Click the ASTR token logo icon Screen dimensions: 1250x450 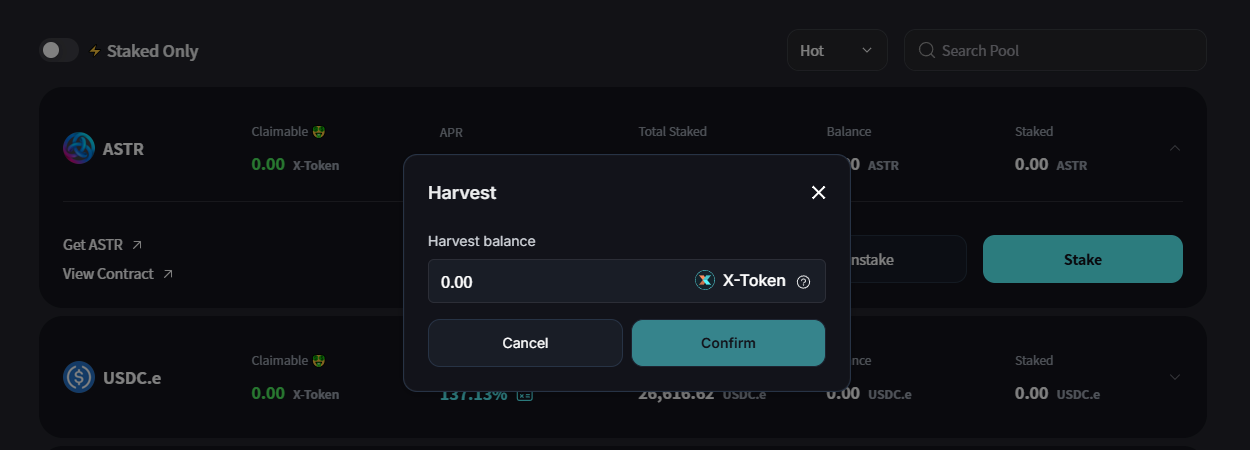(x=79, y=148)
